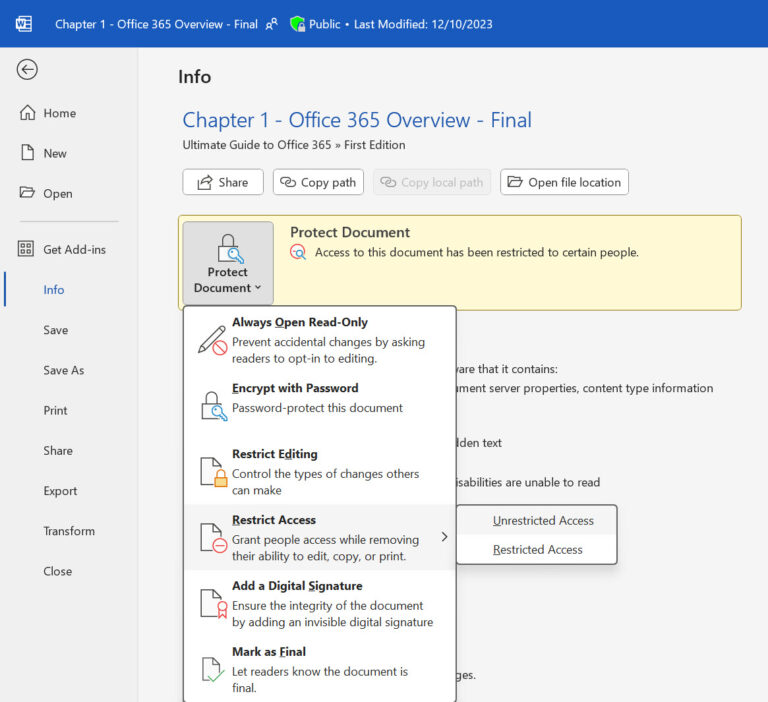The image size is (768, 702).
Task: Go to Save in the backstage menu
Action: 56,330
